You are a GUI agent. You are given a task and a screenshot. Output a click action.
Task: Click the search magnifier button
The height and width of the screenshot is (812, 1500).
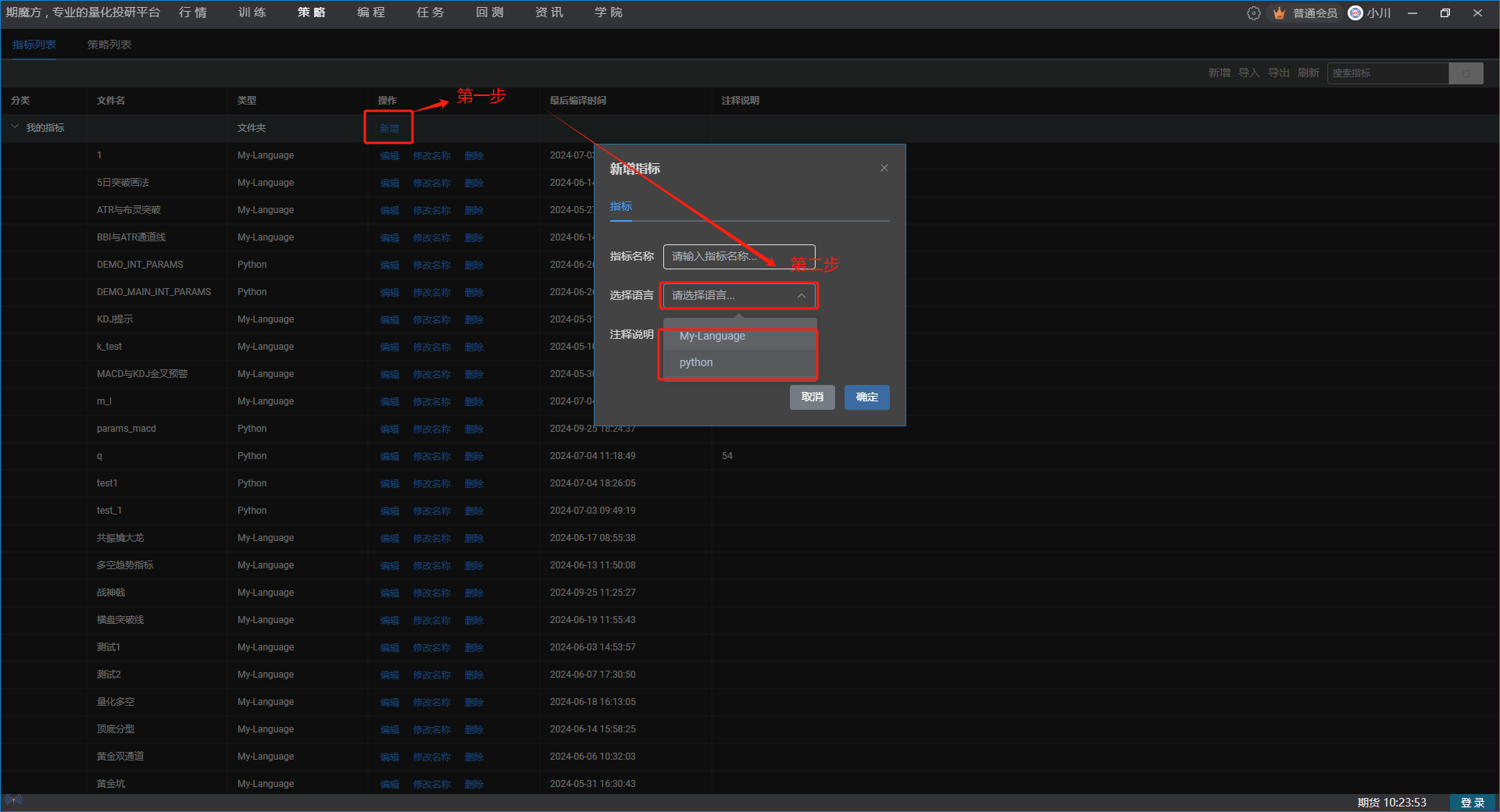coord(1466,73)
